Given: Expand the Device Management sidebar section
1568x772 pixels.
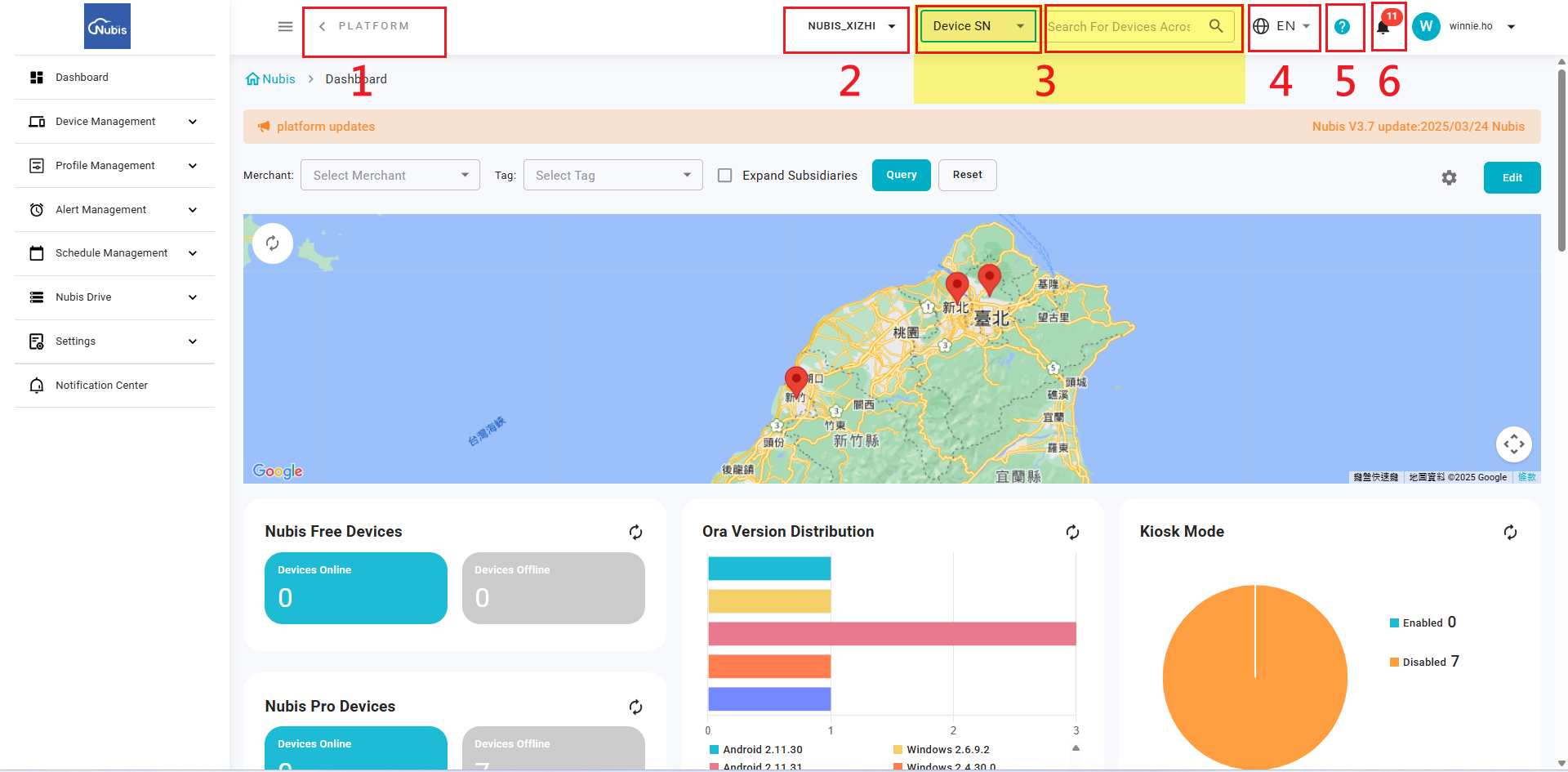Looking at the screenshot, I should tap(114, 122).
